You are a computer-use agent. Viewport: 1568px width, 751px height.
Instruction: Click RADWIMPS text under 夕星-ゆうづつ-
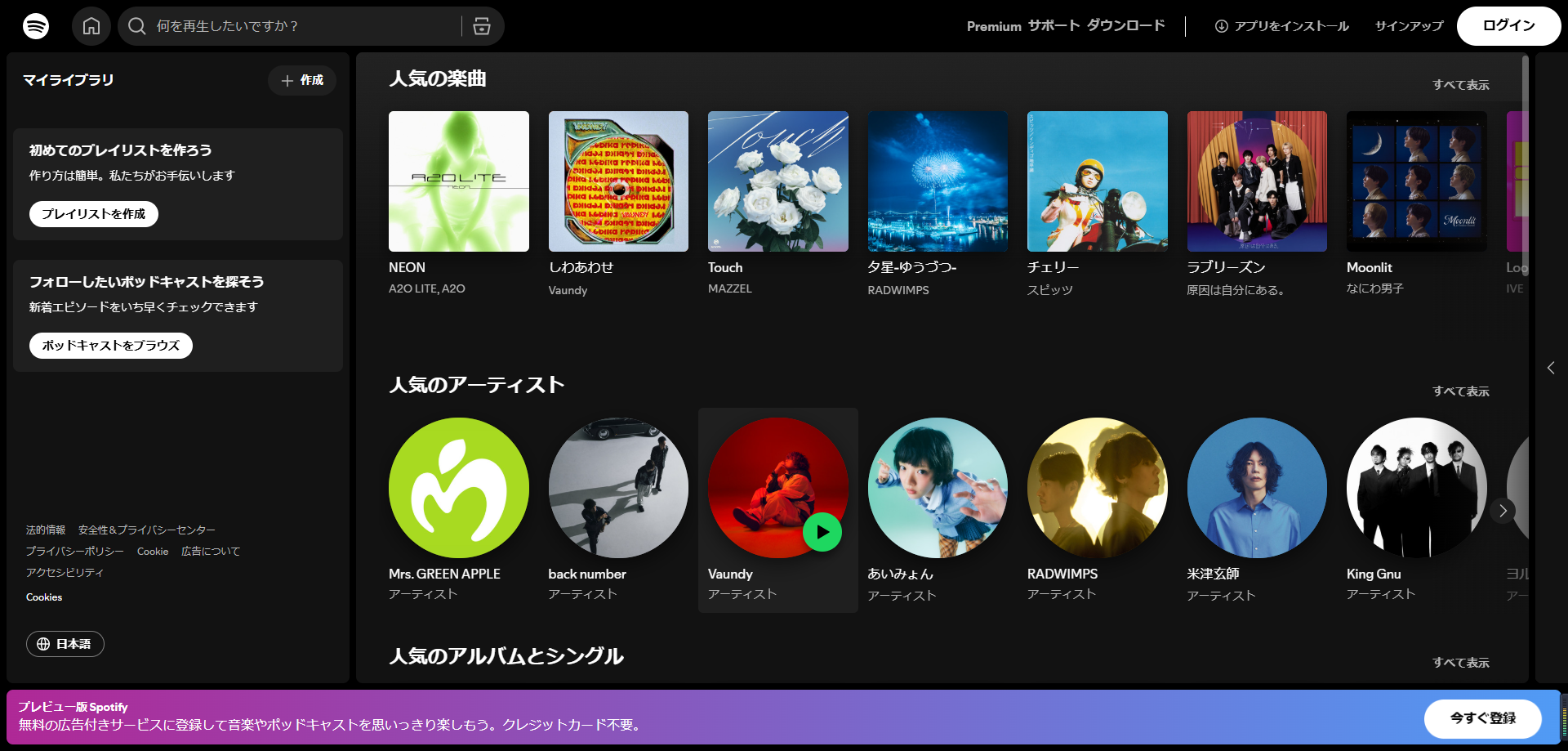tap(898, 290)
